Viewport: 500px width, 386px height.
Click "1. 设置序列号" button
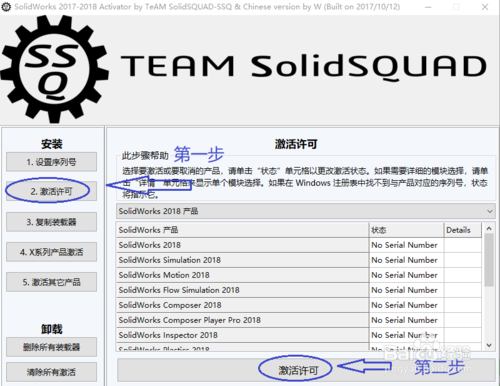click(51, 162)
